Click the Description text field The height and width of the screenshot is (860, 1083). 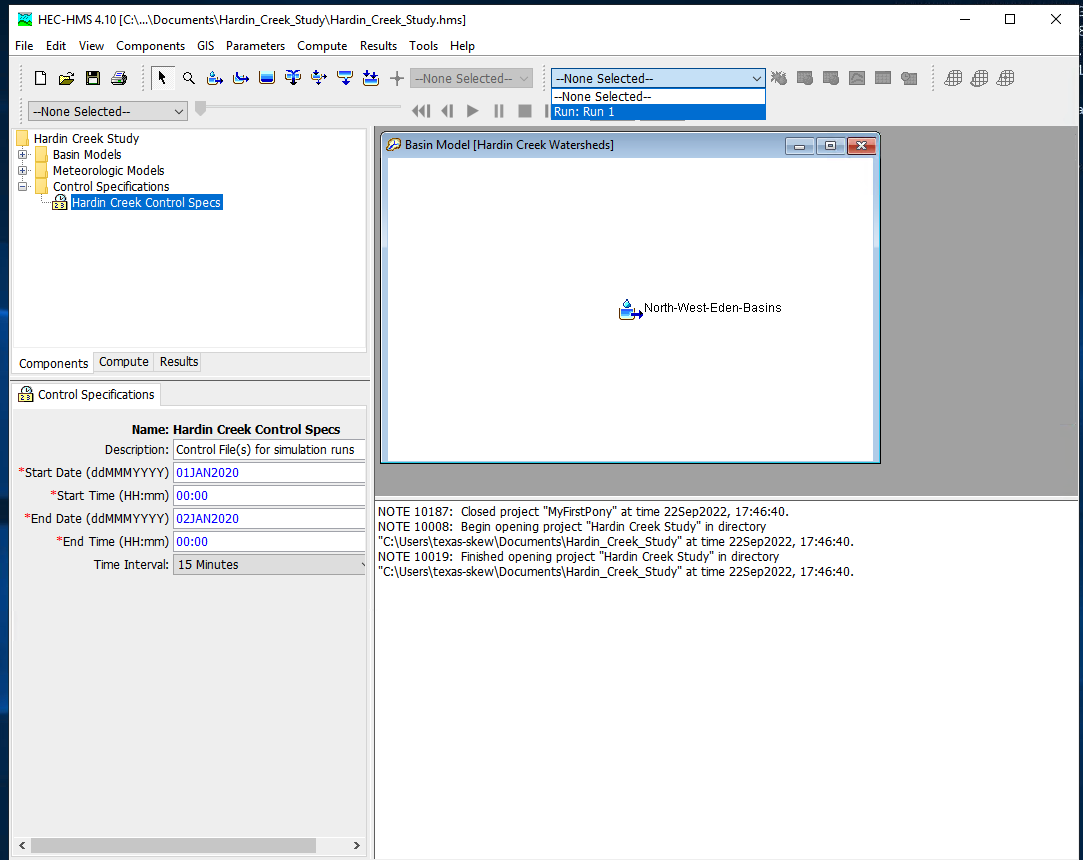[x=269, y=450]
